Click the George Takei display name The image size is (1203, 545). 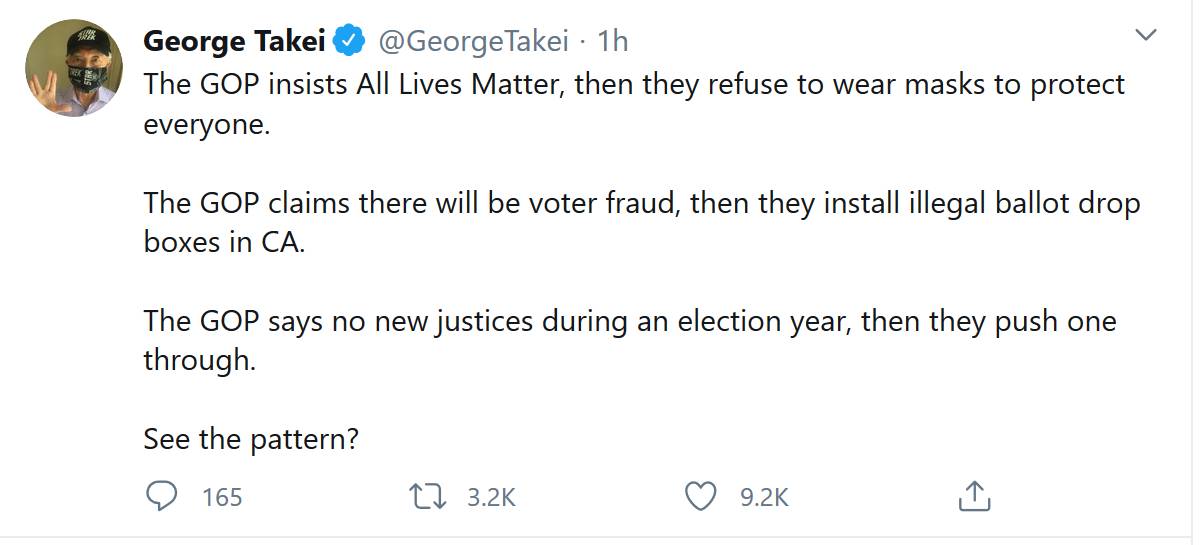coord(235,41)
